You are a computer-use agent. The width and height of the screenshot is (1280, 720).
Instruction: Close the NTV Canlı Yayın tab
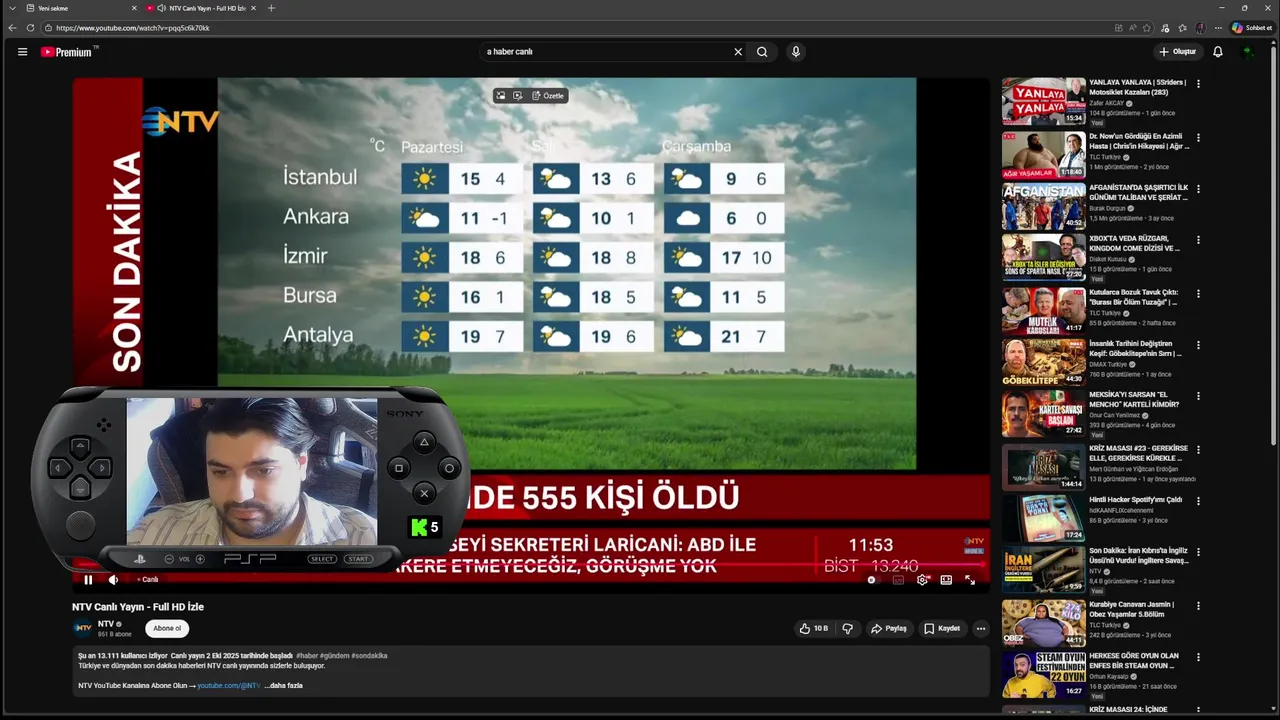coord(253,8)
